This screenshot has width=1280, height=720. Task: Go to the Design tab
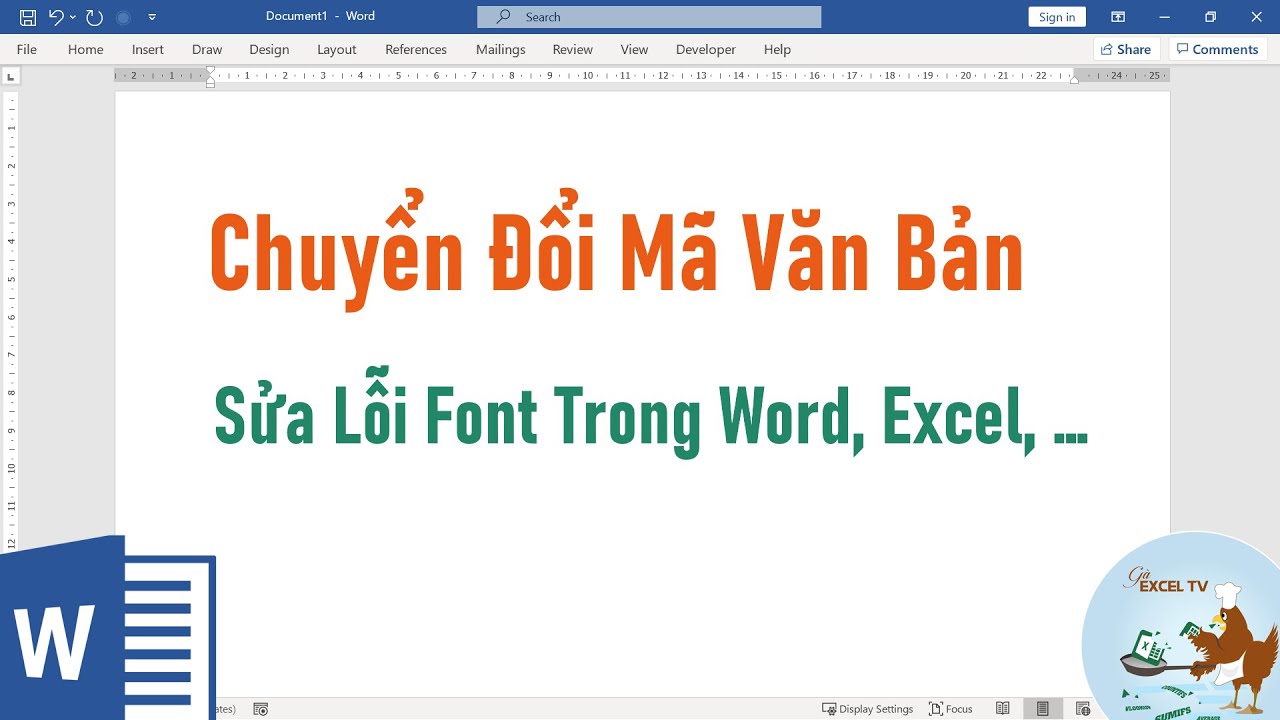click(x=269, y=49)
